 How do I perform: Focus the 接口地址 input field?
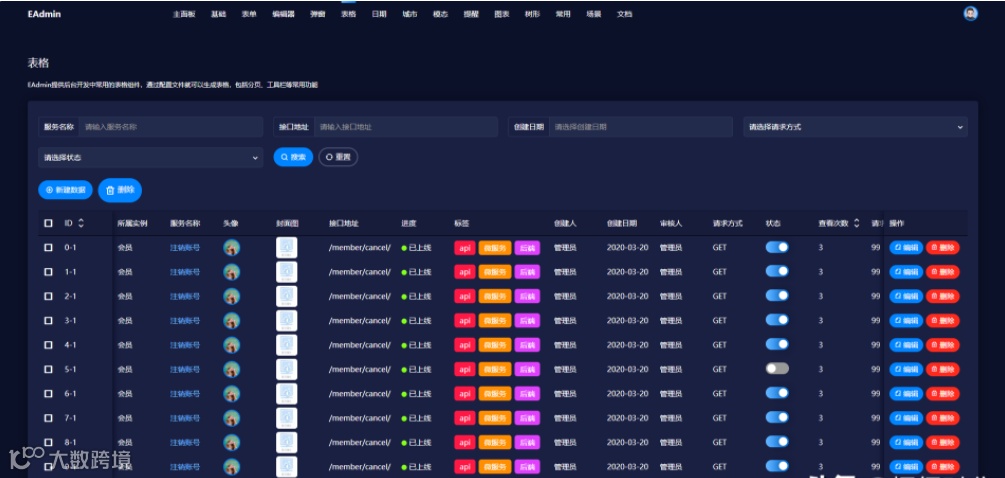[406, 127]
